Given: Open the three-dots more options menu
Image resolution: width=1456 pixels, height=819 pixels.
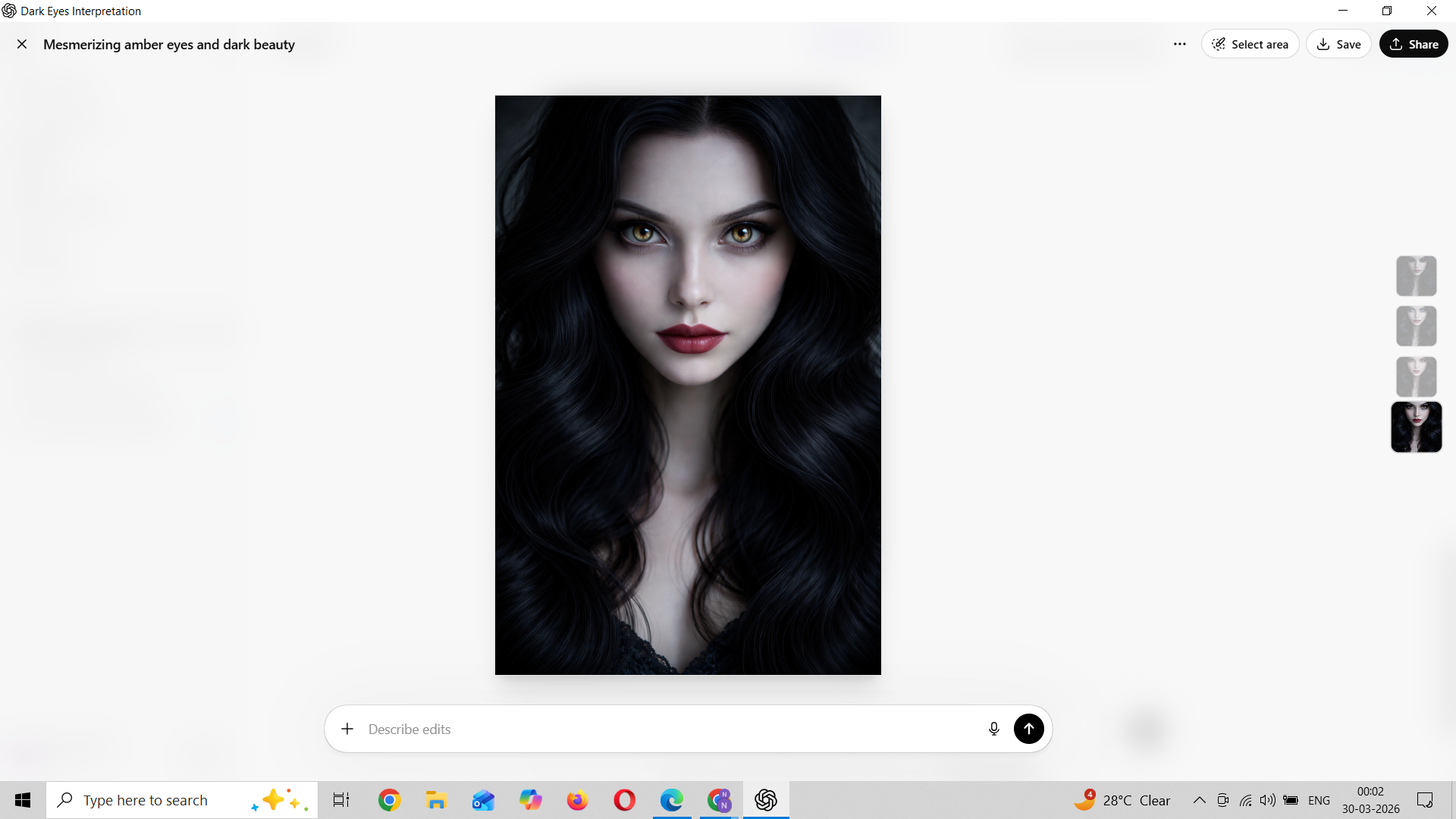Looking at the screenshot, I should coord(1179,44).
